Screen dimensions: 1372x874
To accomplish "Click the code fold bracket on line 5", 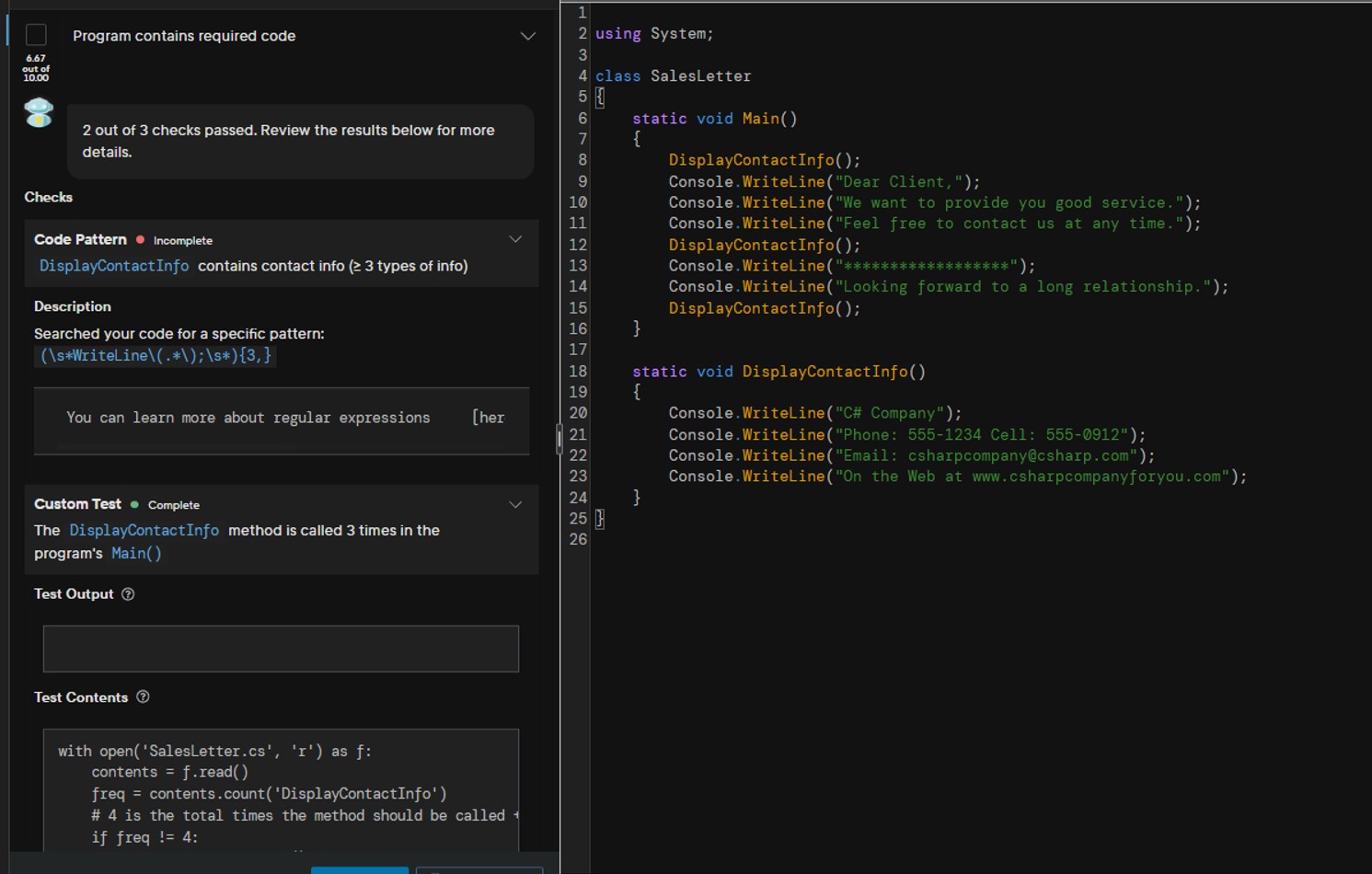I will (x=600, y=98).
